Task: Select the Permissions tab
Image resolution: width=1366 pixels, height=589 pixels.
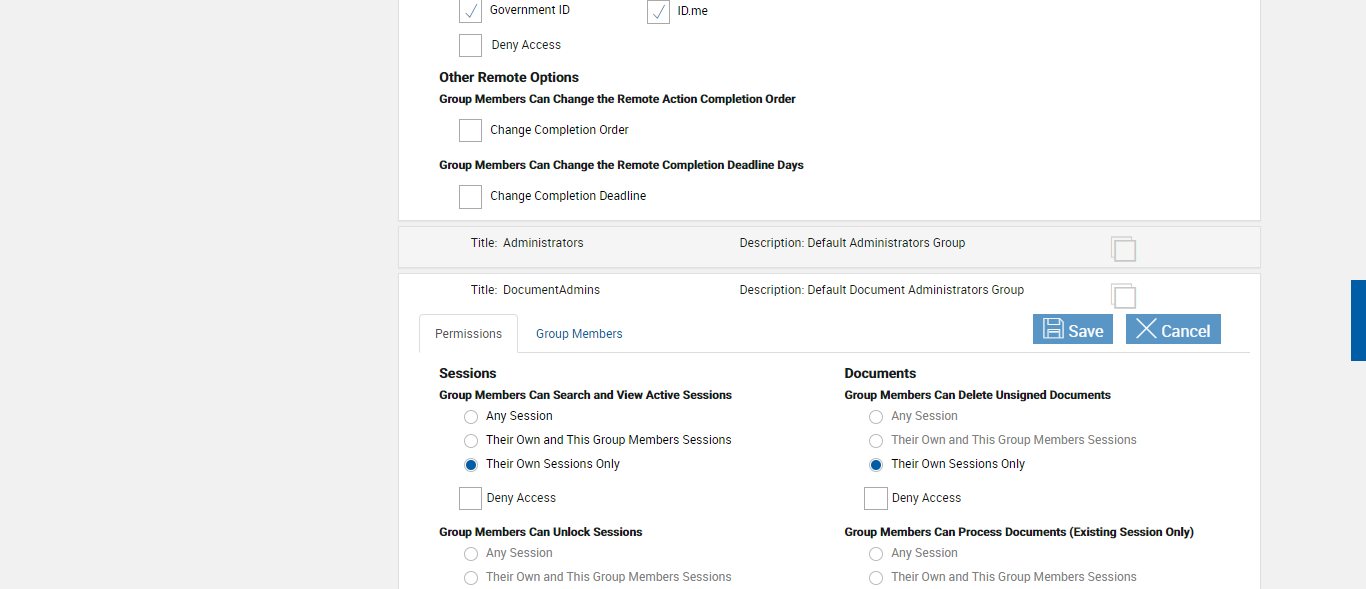Action: (468, 334)
